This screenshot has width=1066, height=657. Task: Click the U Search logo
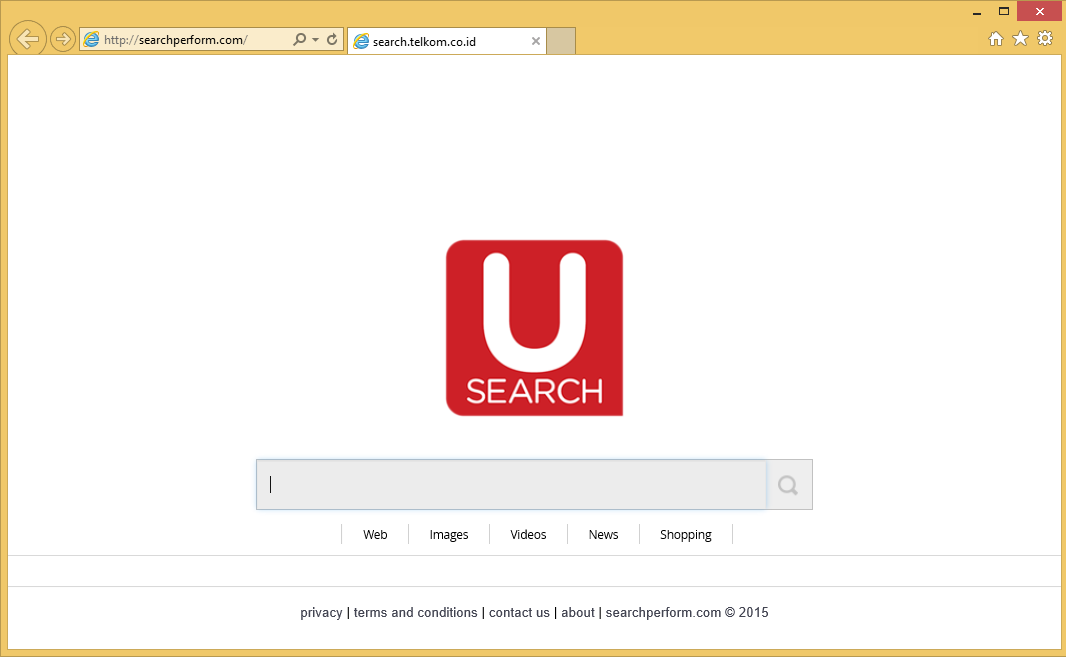click(x=534, y=327)
